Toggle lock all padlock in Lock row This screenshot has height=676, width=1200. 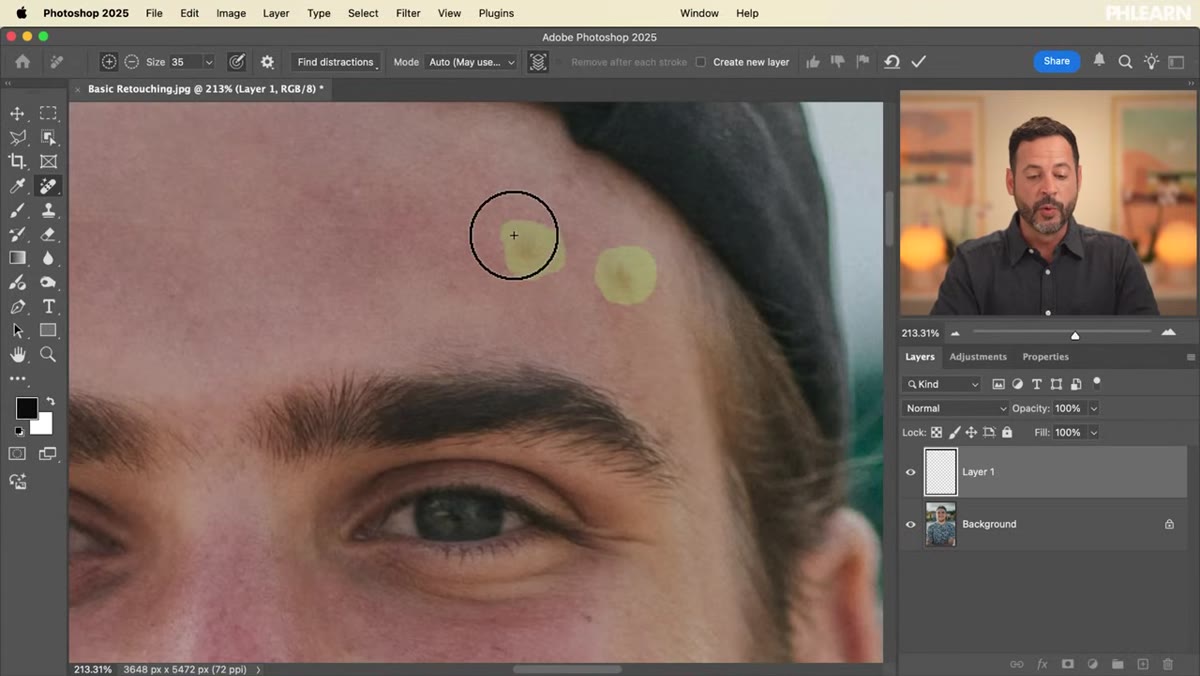tap(1007, 433)
